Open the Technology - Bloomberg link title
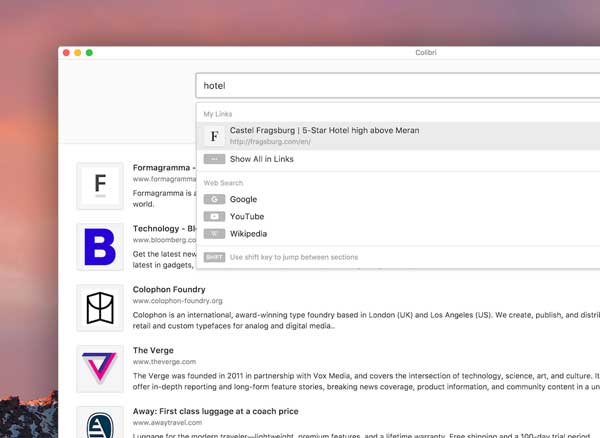Viewport: 600px width, 438px height. click(x=165, y=228)
